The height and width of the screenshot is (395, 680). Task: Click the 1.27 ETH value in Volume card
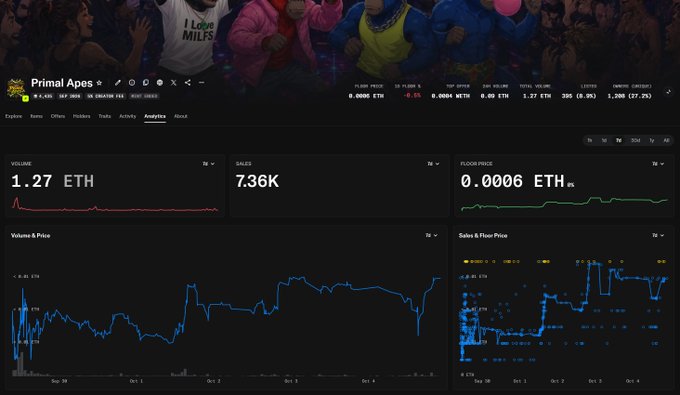(52, 181)
